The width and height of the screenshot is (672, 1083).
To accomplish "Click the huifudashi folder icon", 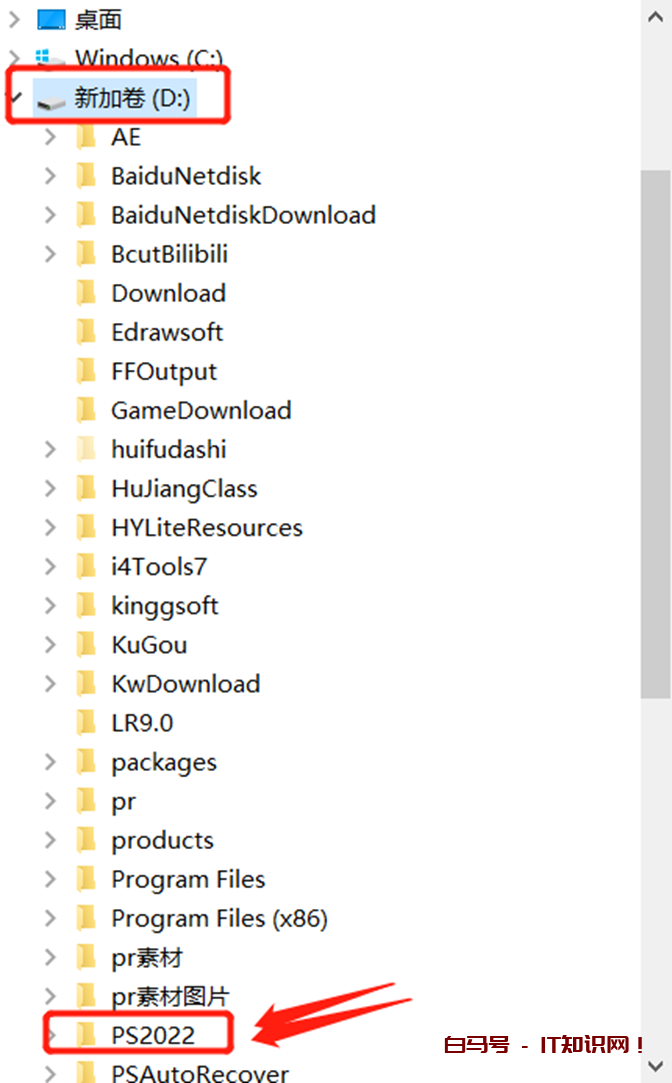I will coord(87,449).
